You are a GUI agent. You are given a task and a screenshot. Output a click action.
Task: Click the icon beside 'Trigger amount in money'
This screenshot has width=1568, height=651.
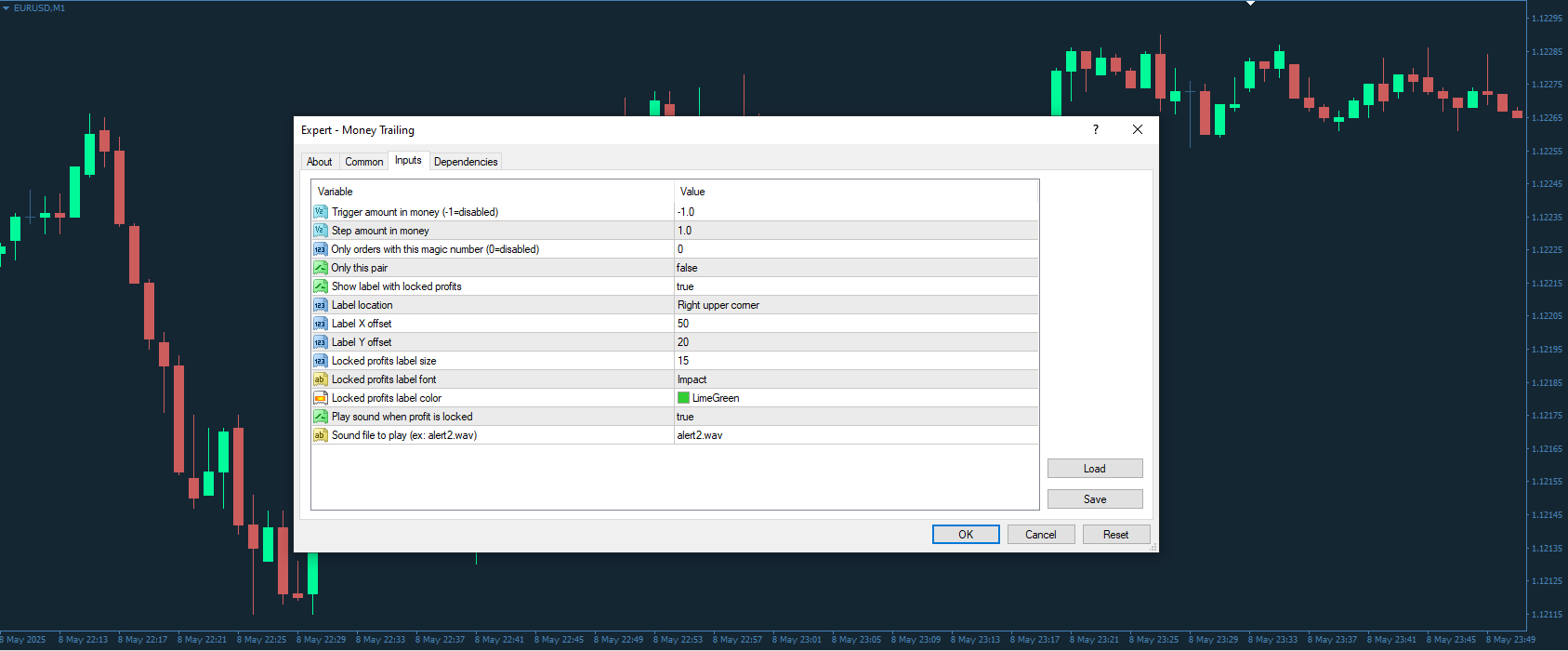(321, 212)
